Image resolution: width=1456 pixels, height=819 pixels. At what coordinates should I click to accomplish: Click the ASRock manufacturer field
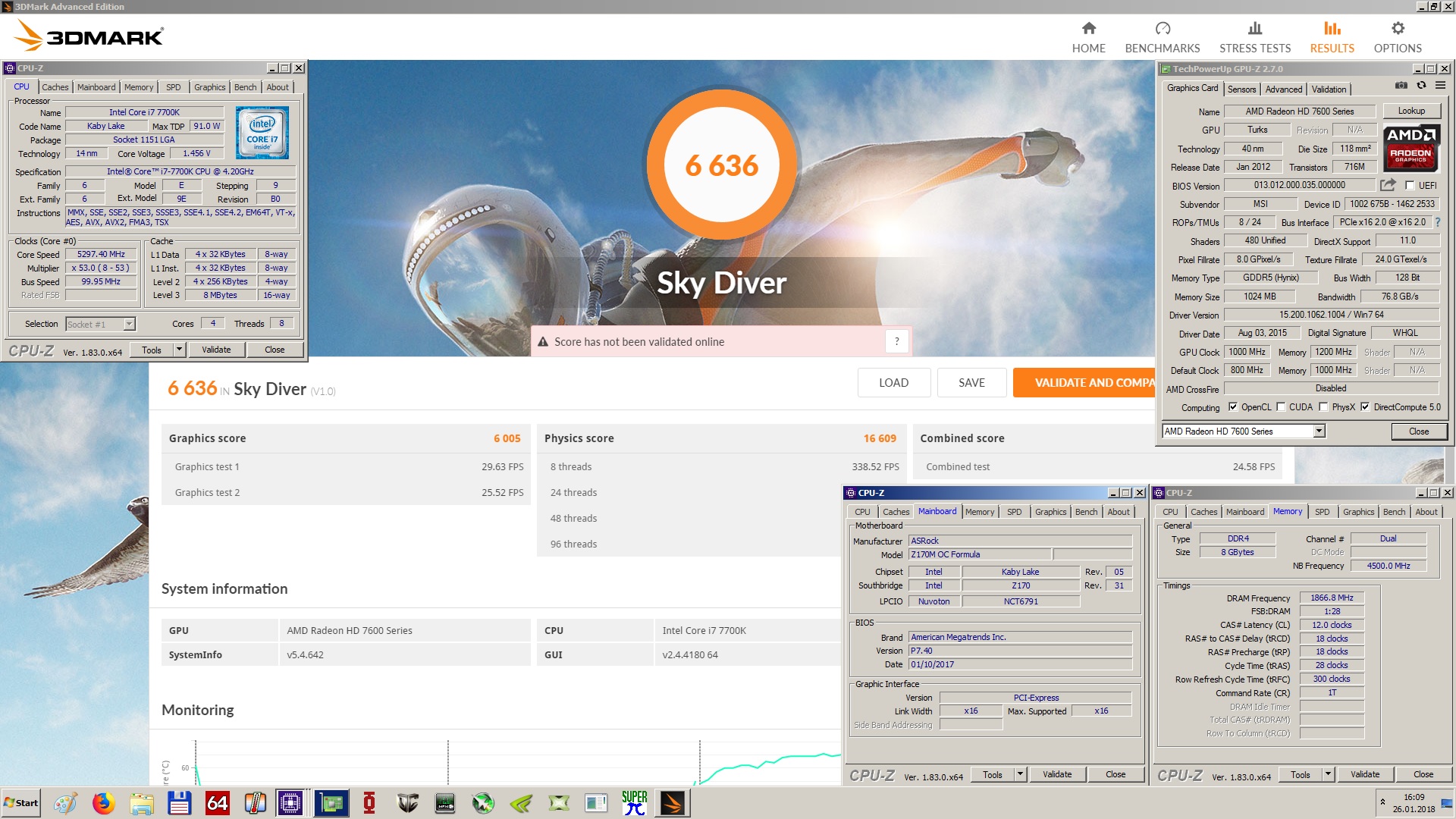(1020, 541)
